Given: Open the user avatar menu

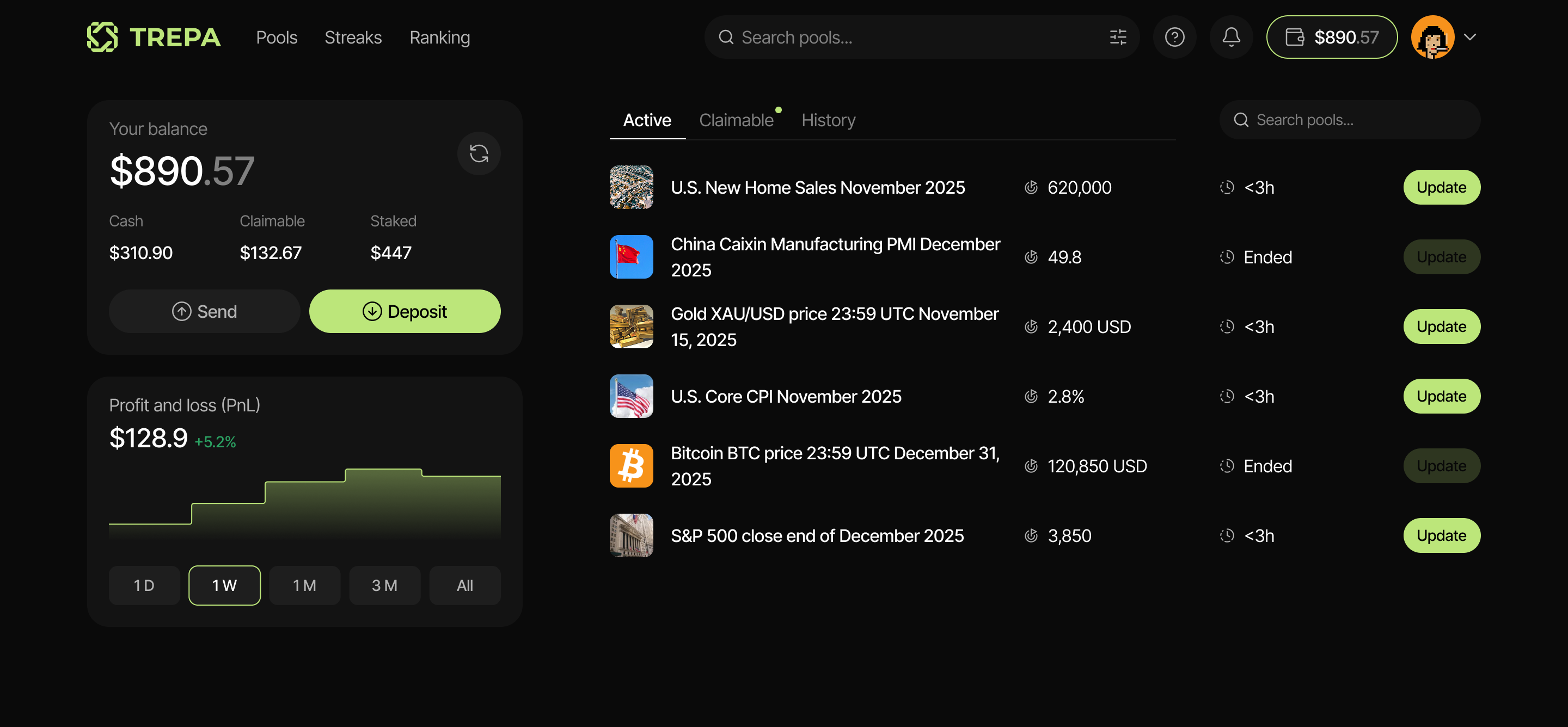Looking at the screenshot, I should [x=1432, y=37].
